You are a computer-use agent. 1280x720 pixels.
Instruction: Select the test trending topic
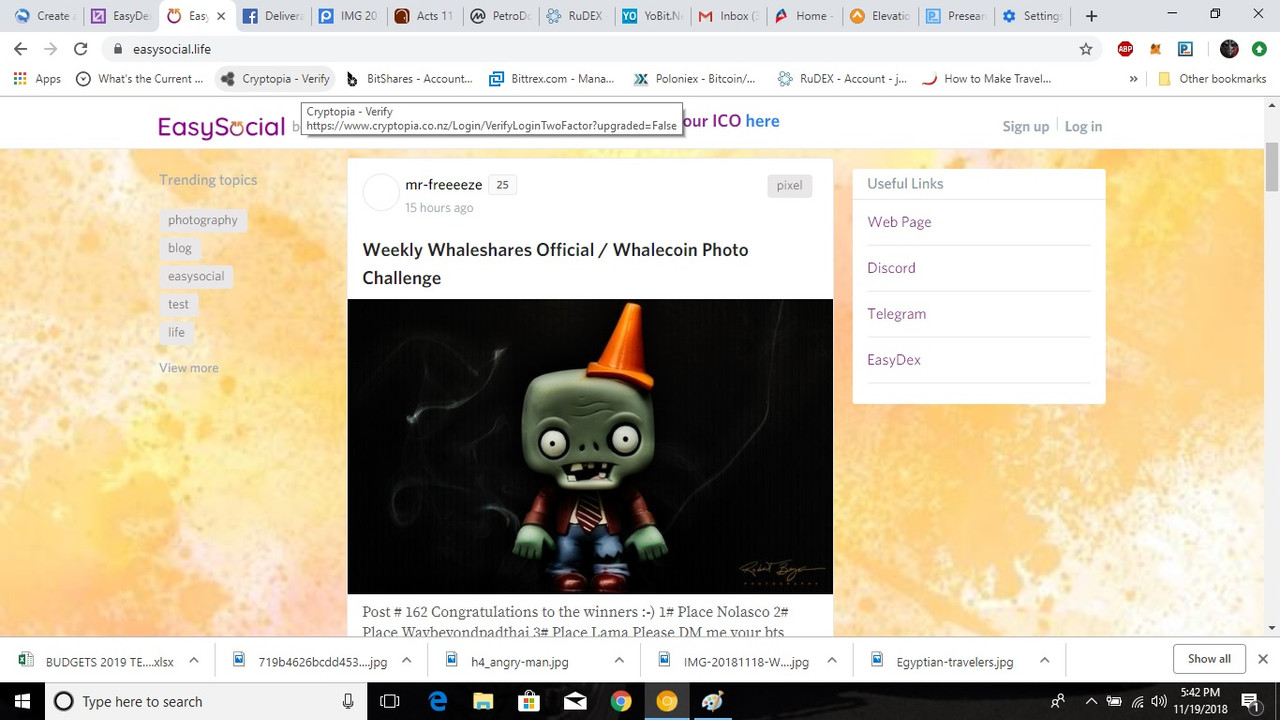pyautogui.click(x=178, y=304)
